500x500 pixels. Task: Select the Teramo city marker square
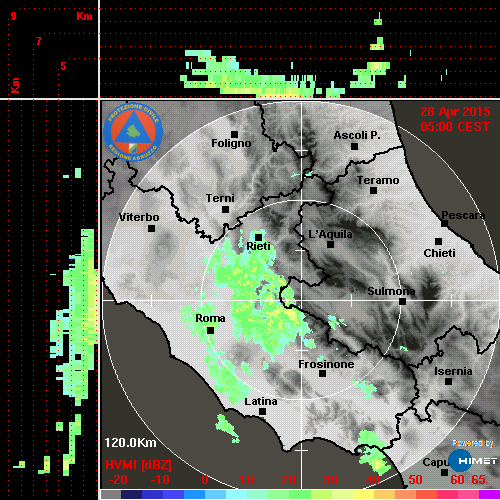(373, 190)
